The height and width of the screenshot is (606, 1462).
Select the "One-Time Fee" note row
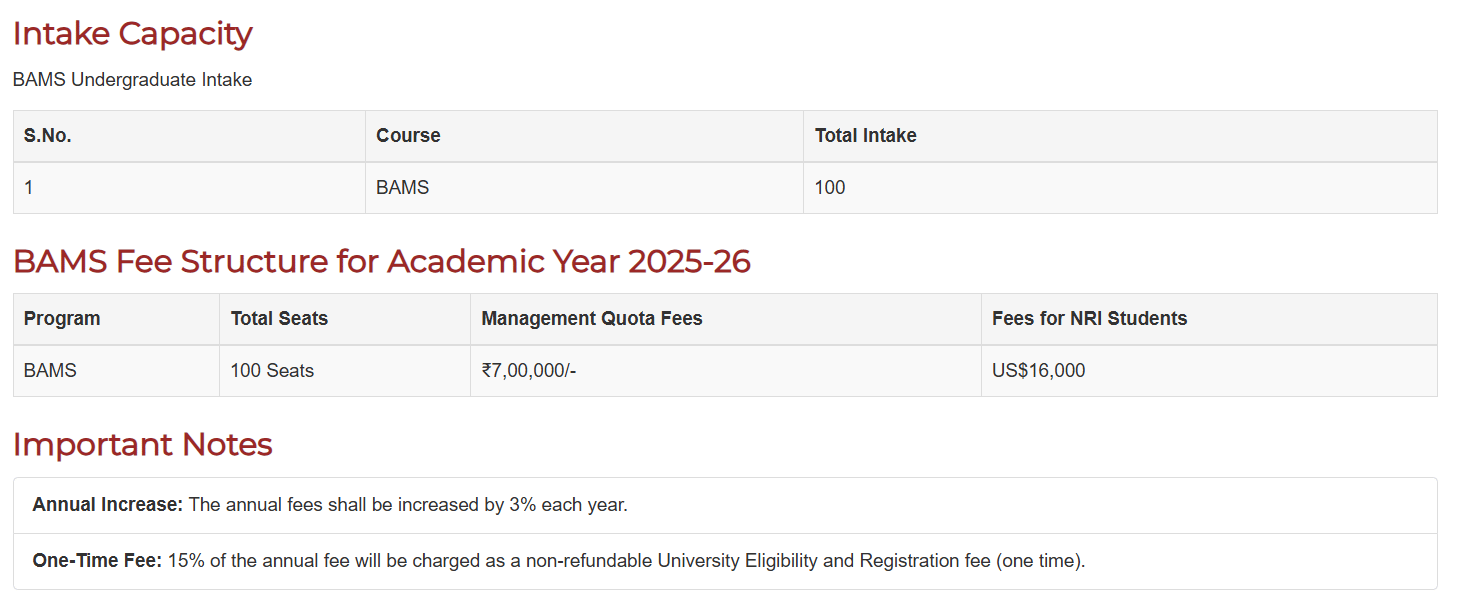558,561
